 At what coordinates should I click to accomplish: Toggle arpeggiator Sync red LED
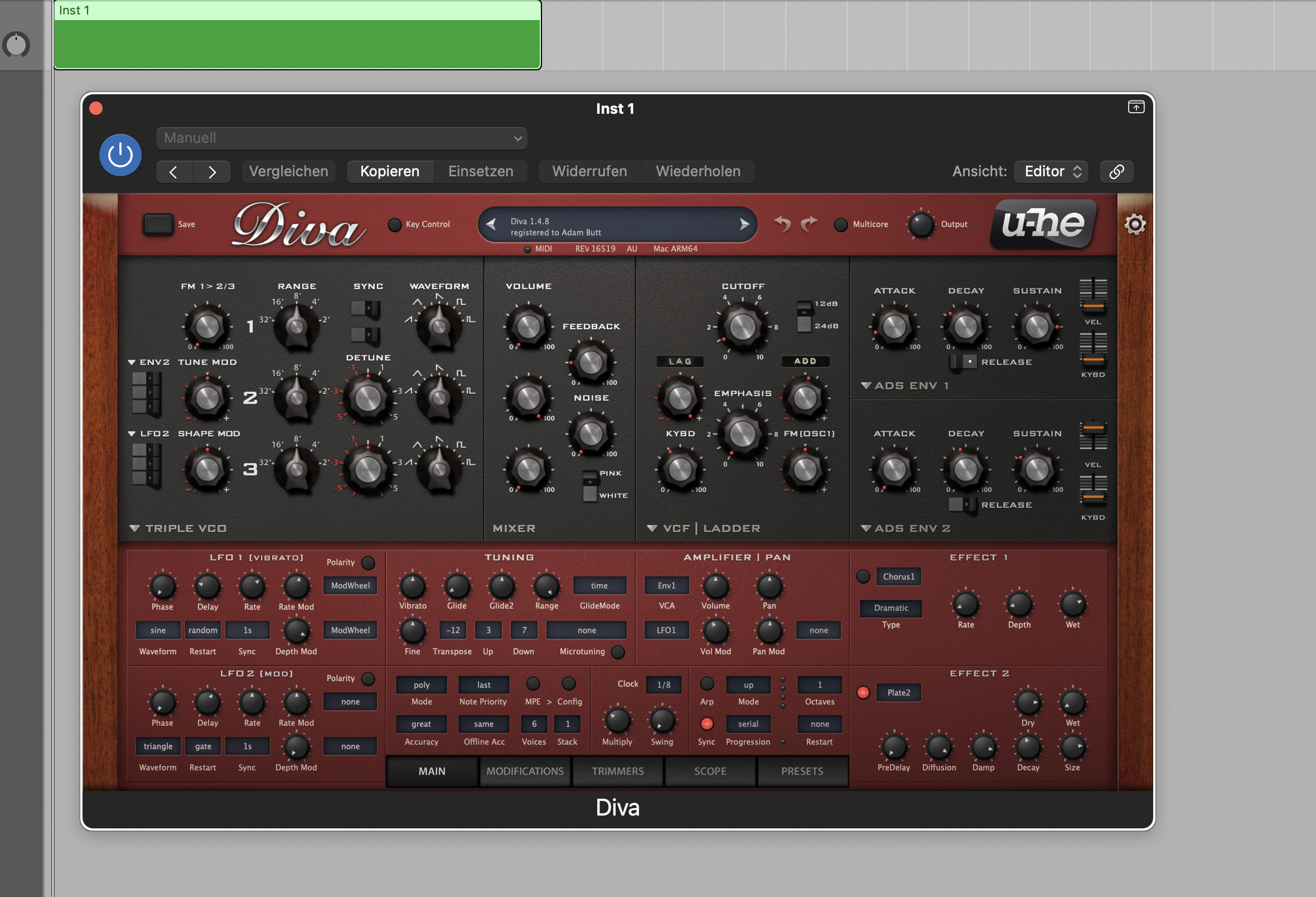click(x=707, y=724)
